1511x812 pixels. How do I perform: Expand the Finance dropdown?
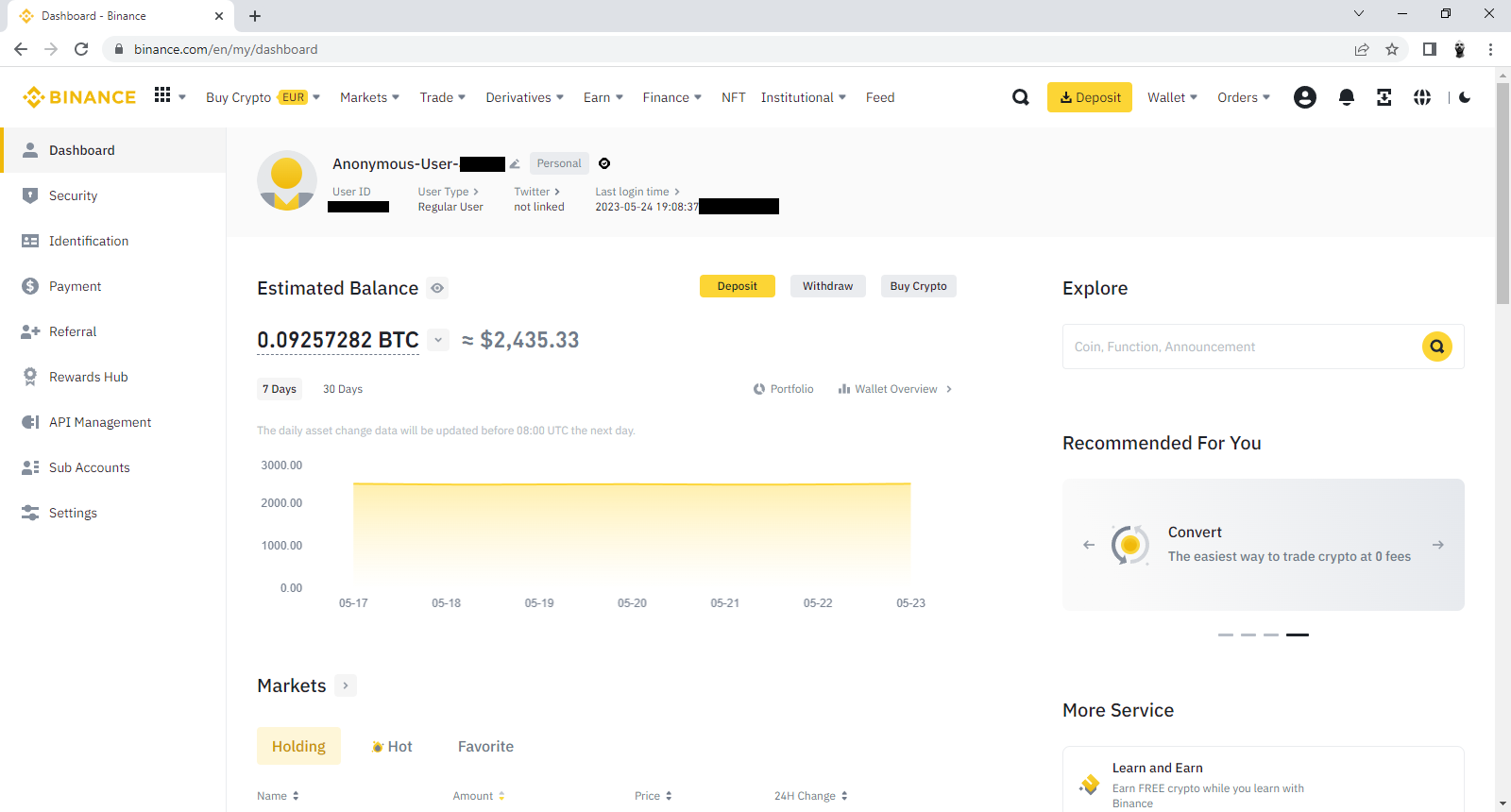672,97
